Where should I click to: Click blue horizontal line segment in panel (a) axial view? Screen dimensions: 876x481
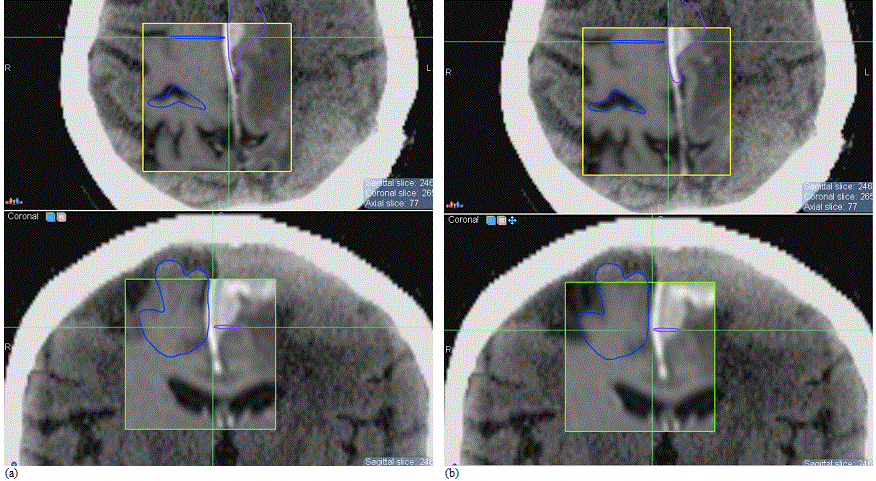tap(197, 37)
